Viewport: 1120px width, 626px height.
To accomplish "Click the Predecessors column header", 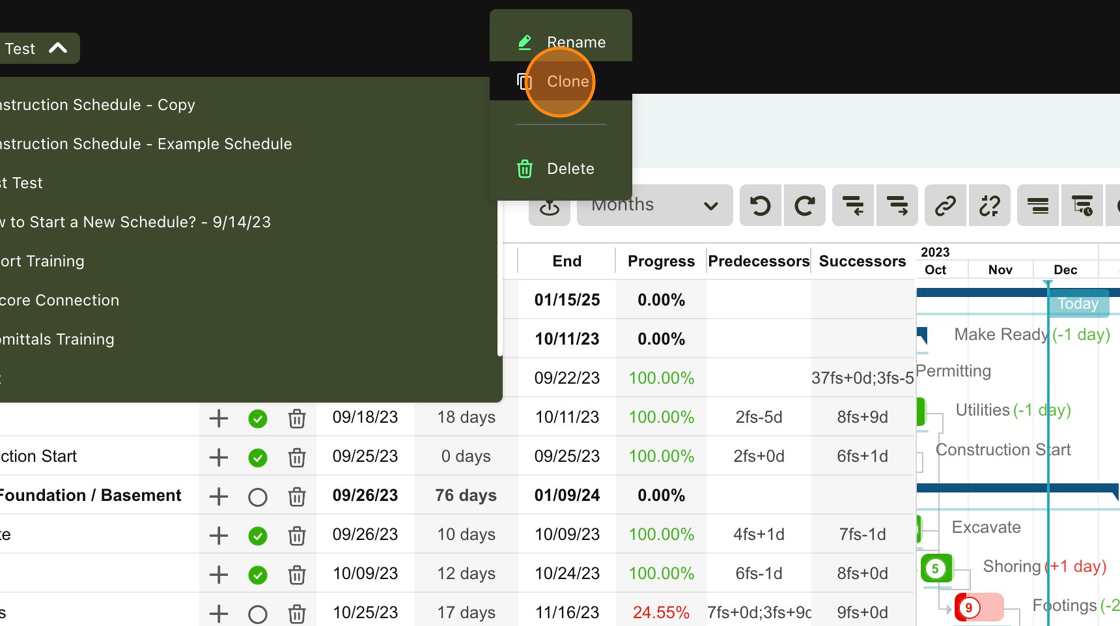I will coord(759,262).
